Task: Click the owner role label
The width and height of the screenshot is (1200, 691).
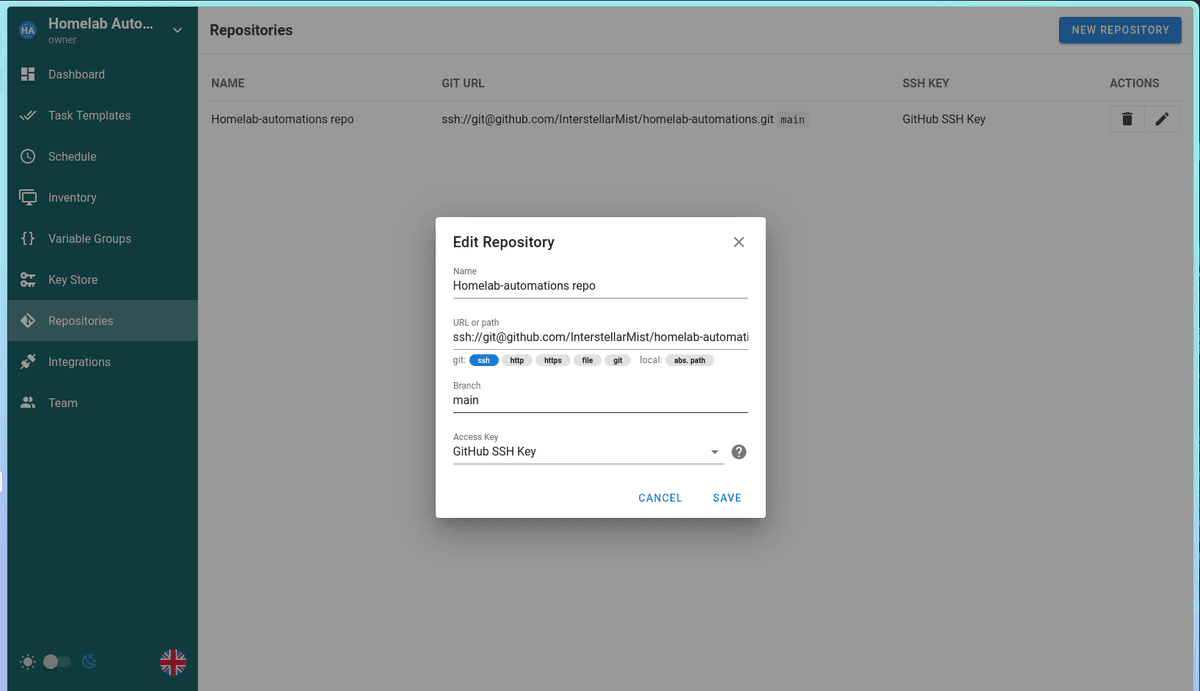Action: [x=62, y=40]
